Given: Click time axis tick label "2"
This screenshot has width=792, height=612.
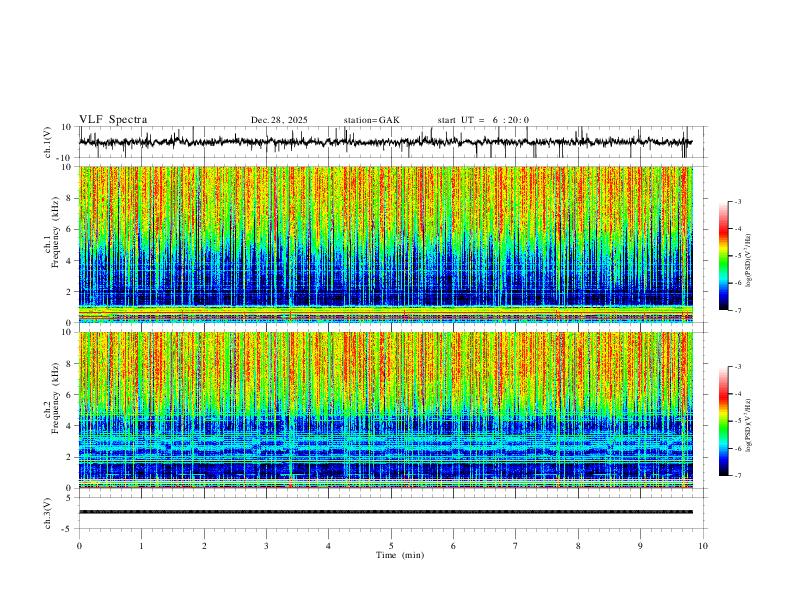Looking at the screenshot, I should (204, 546).
